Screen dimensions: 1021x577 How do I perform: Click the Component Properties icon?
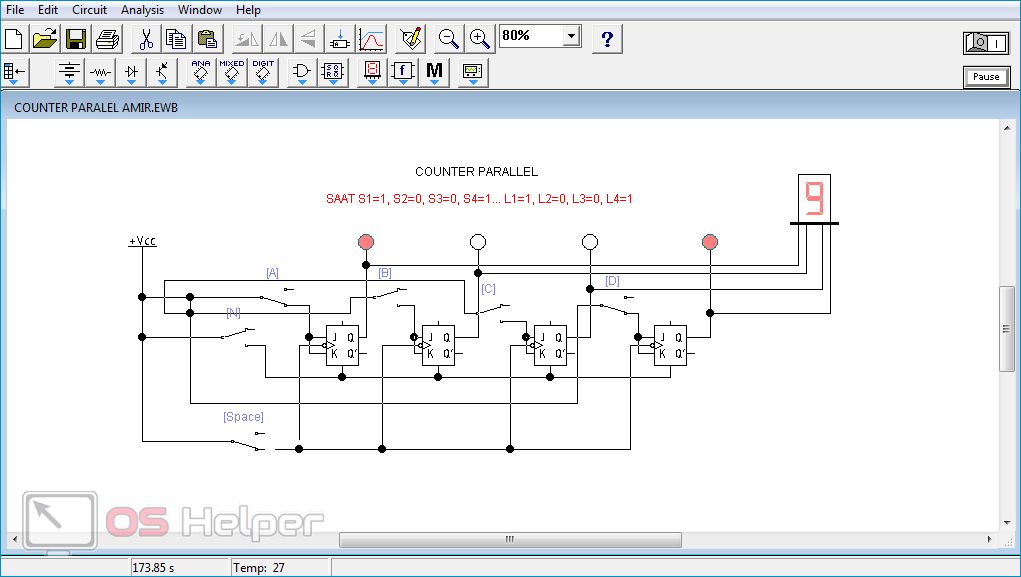[x=410, y=39]
